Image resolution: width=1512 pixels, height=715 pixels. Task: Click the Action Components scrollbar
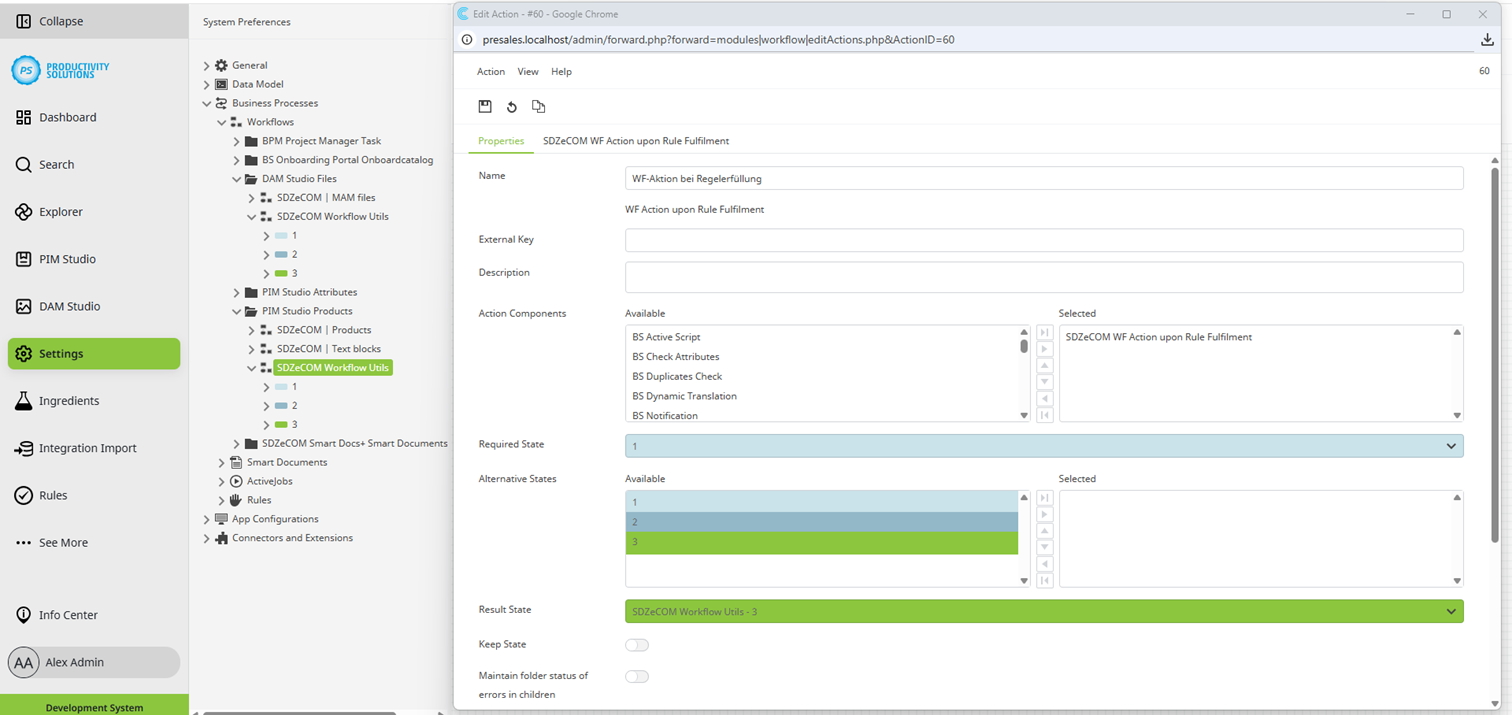click(1023, 345)
